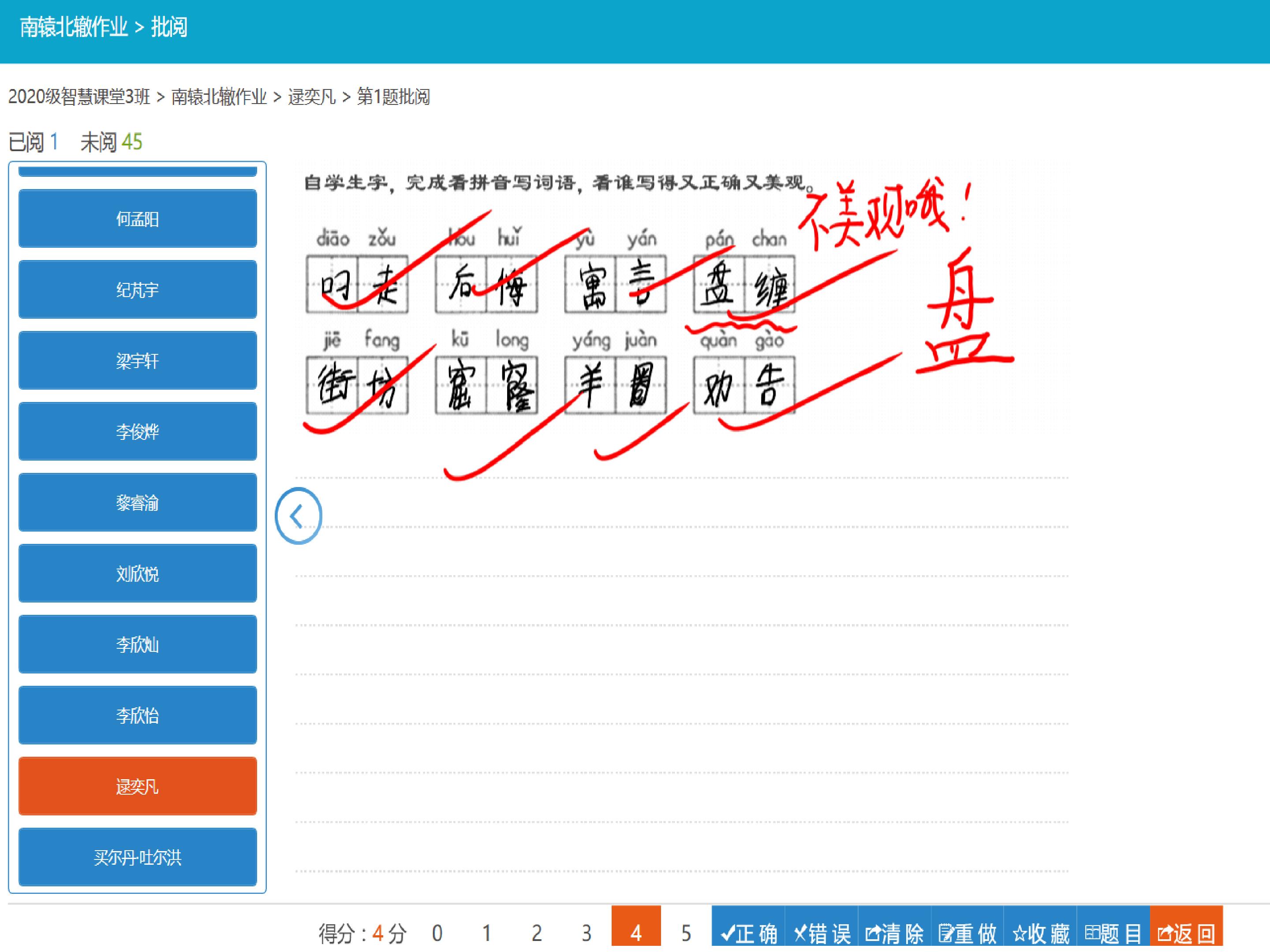Set score to 3 points

[586, 933]
